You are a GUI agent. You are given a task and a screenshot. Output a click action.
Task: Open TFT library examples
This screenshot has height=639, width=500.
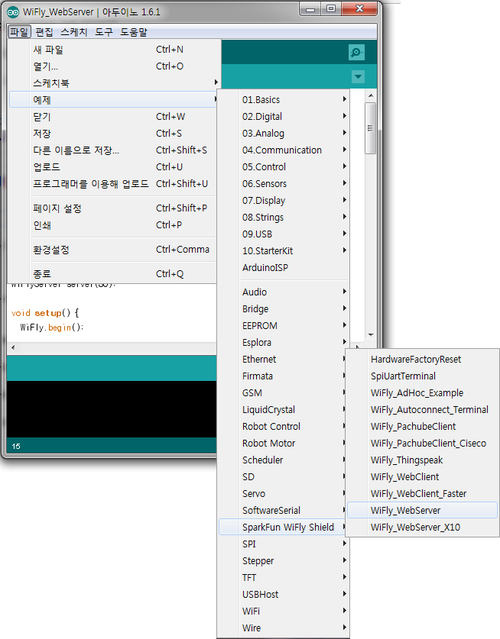point(284,578)
